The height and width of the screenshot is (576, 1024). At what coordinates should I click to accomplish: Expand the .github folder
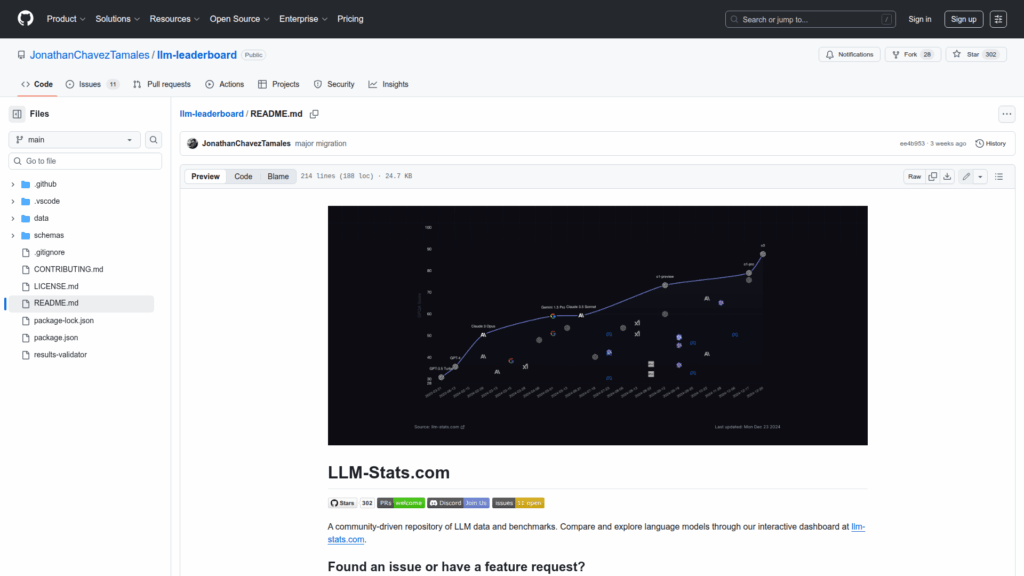(x=13, y=185)
